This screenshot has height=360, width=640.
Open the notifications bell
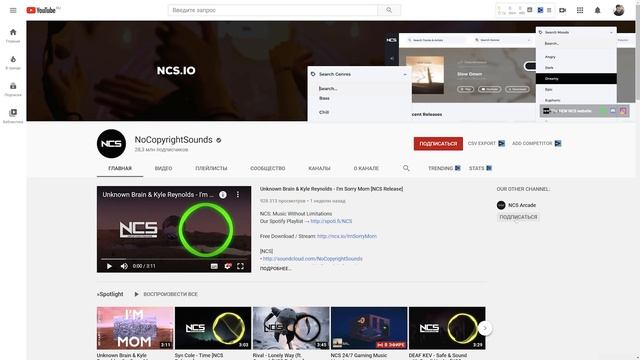click(x=598, y=10)
